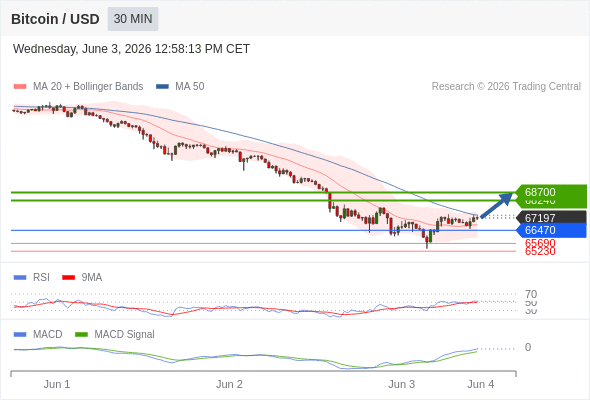Click the blue upward trend arrow
The width and height of the screenshot is (590, 400).
497,205
